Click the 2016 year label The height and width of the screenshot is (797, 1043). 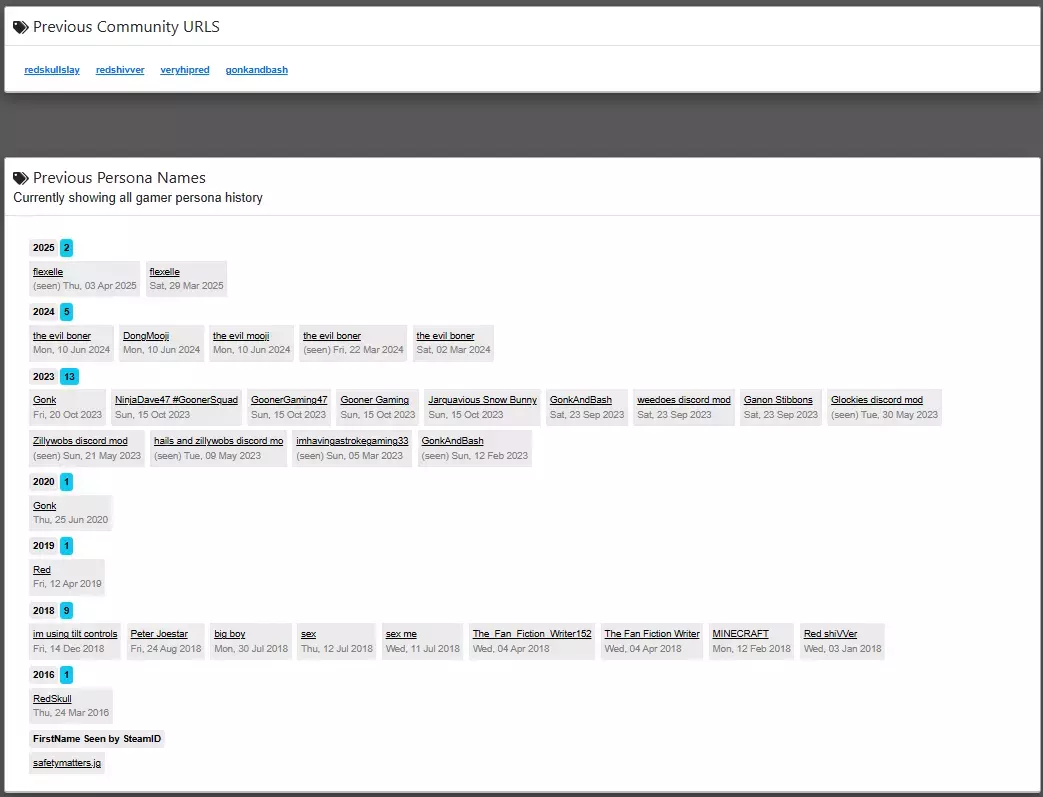44,675
